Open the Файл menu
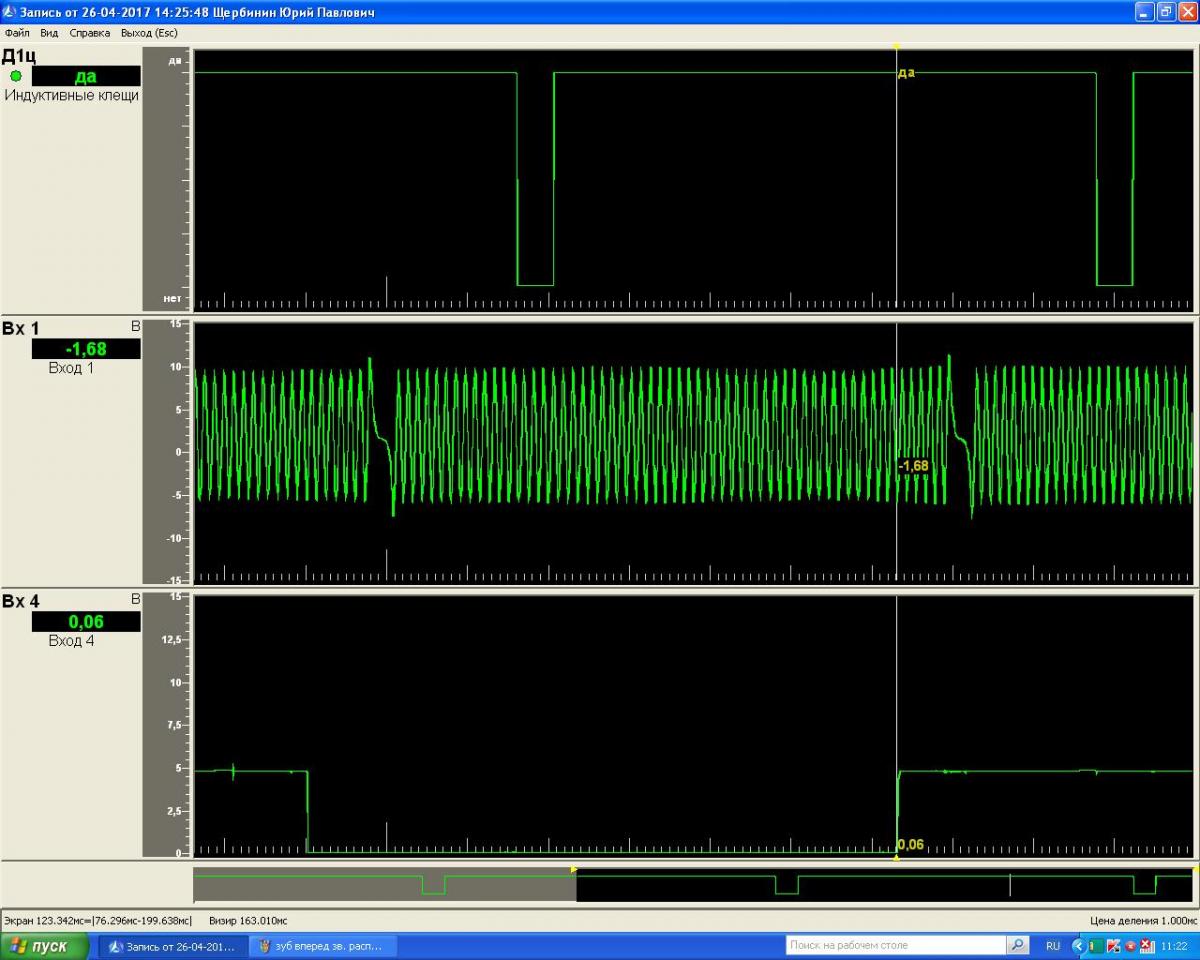 click(x=17, y=33)
